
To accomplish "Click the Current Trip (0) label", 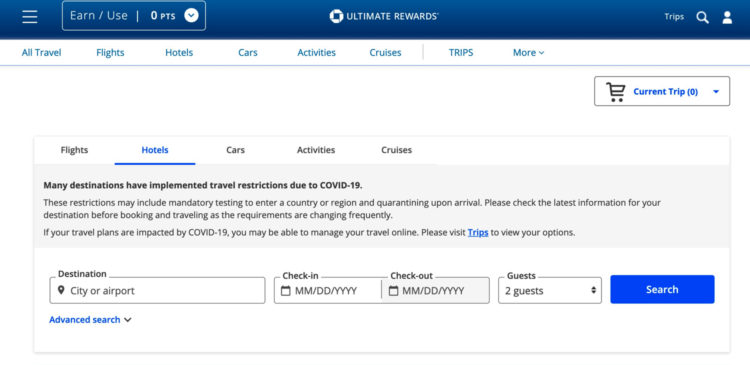I will pyautogui.click(x=665, y=92).
